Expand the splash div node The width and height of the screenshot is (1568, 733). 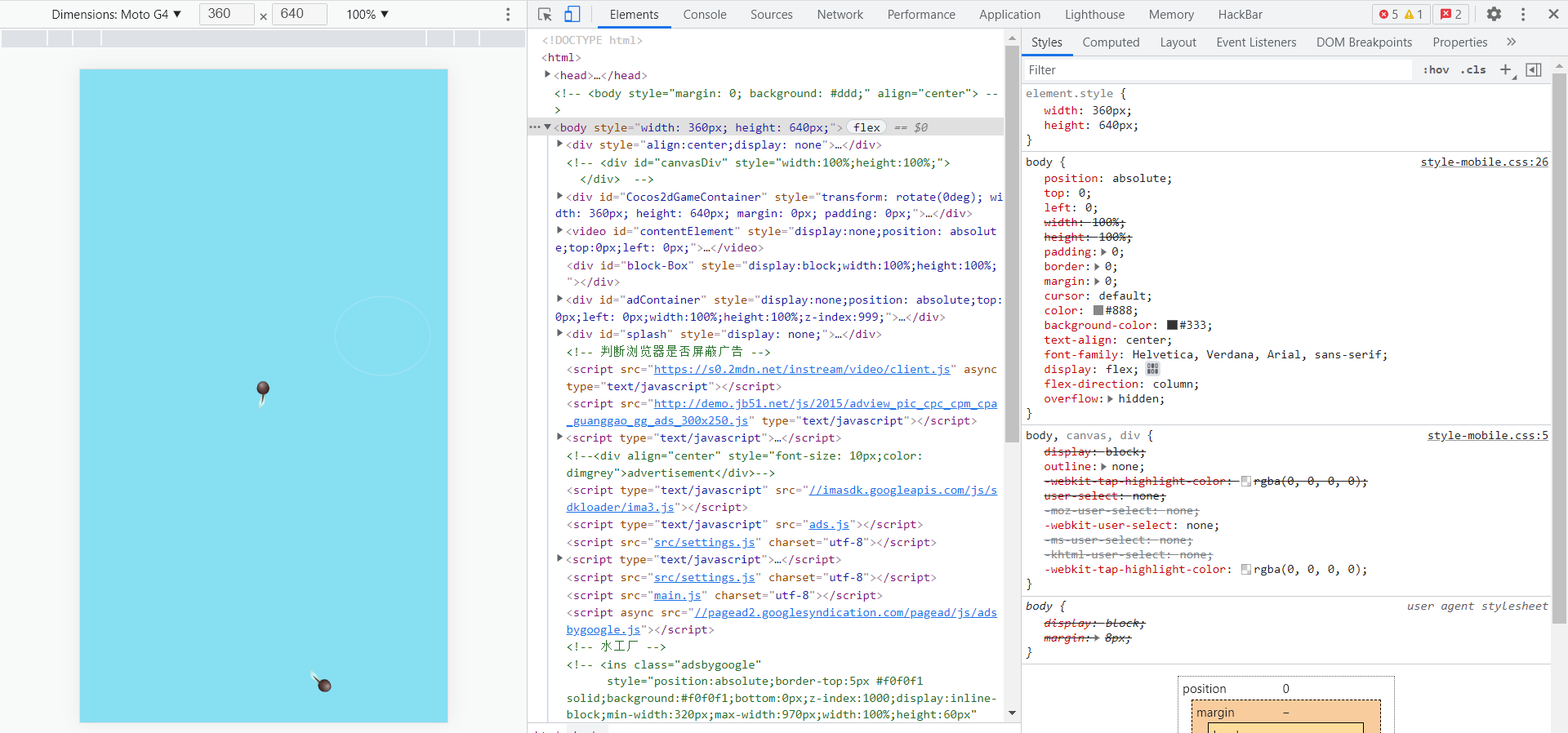(560, 333)
